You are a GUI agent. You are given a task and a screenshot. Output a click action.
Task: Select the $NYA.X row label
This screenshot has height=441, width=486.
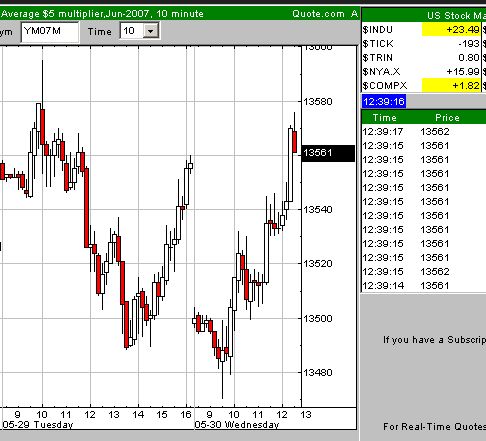(x=381, y=72)
